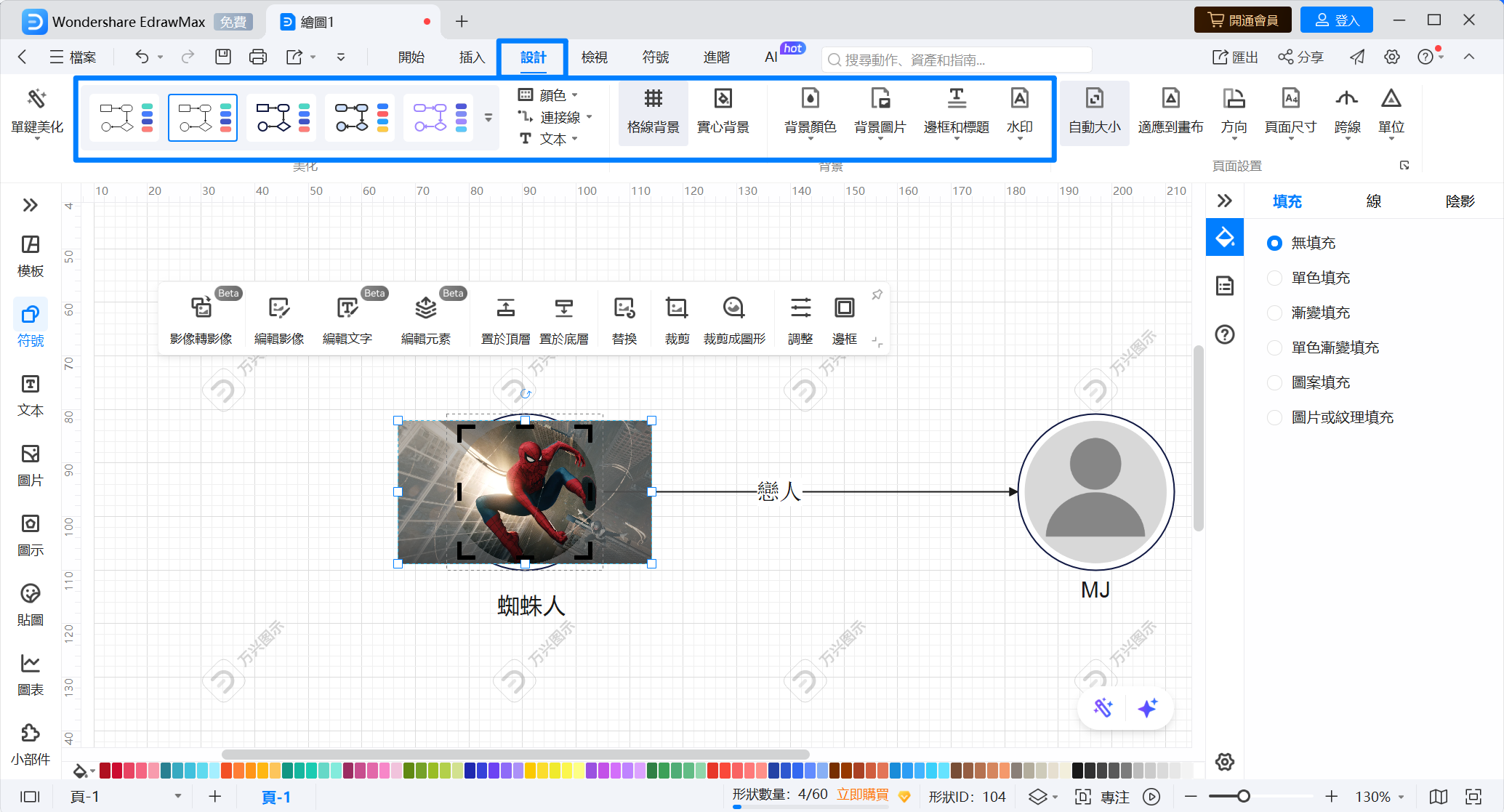
Task: Select the 單色填充 solid fill radio button
Action: tap(1274, 278)
